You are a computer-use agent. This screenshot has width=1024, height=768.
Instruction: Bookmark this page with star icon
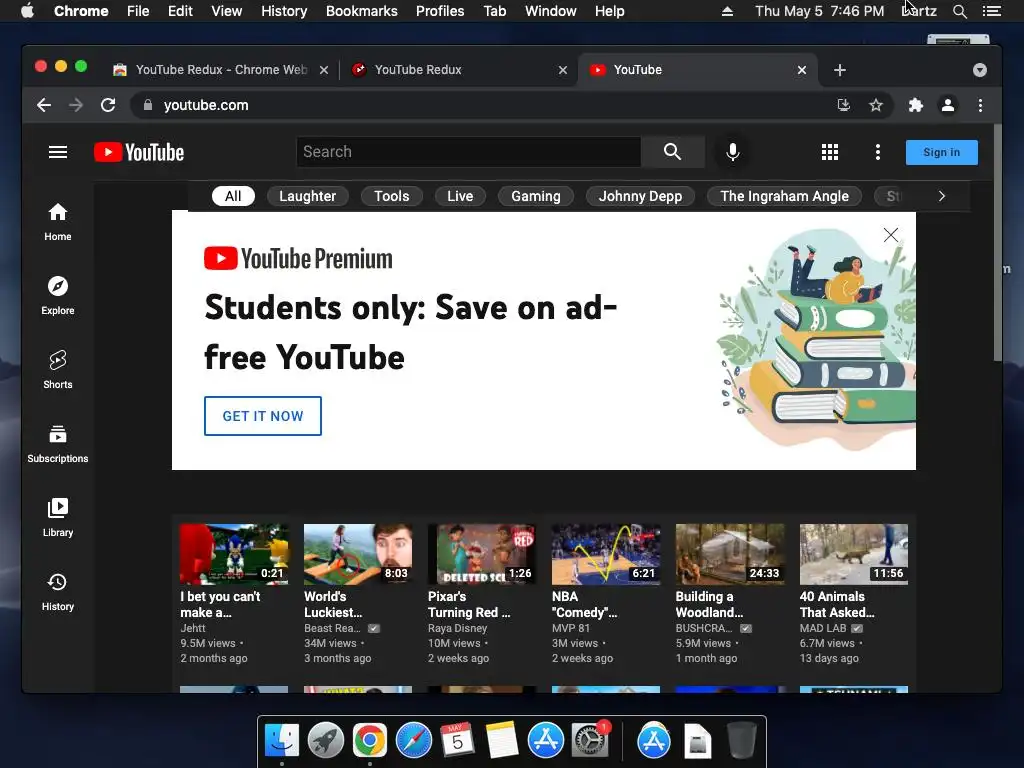click(876, 105)
